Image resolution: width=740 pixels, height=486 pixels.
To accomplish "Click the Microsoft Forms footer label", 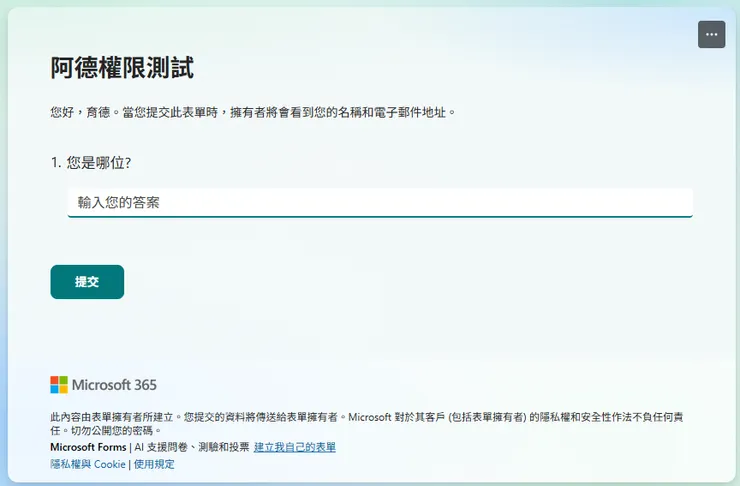I will point(88,447).
